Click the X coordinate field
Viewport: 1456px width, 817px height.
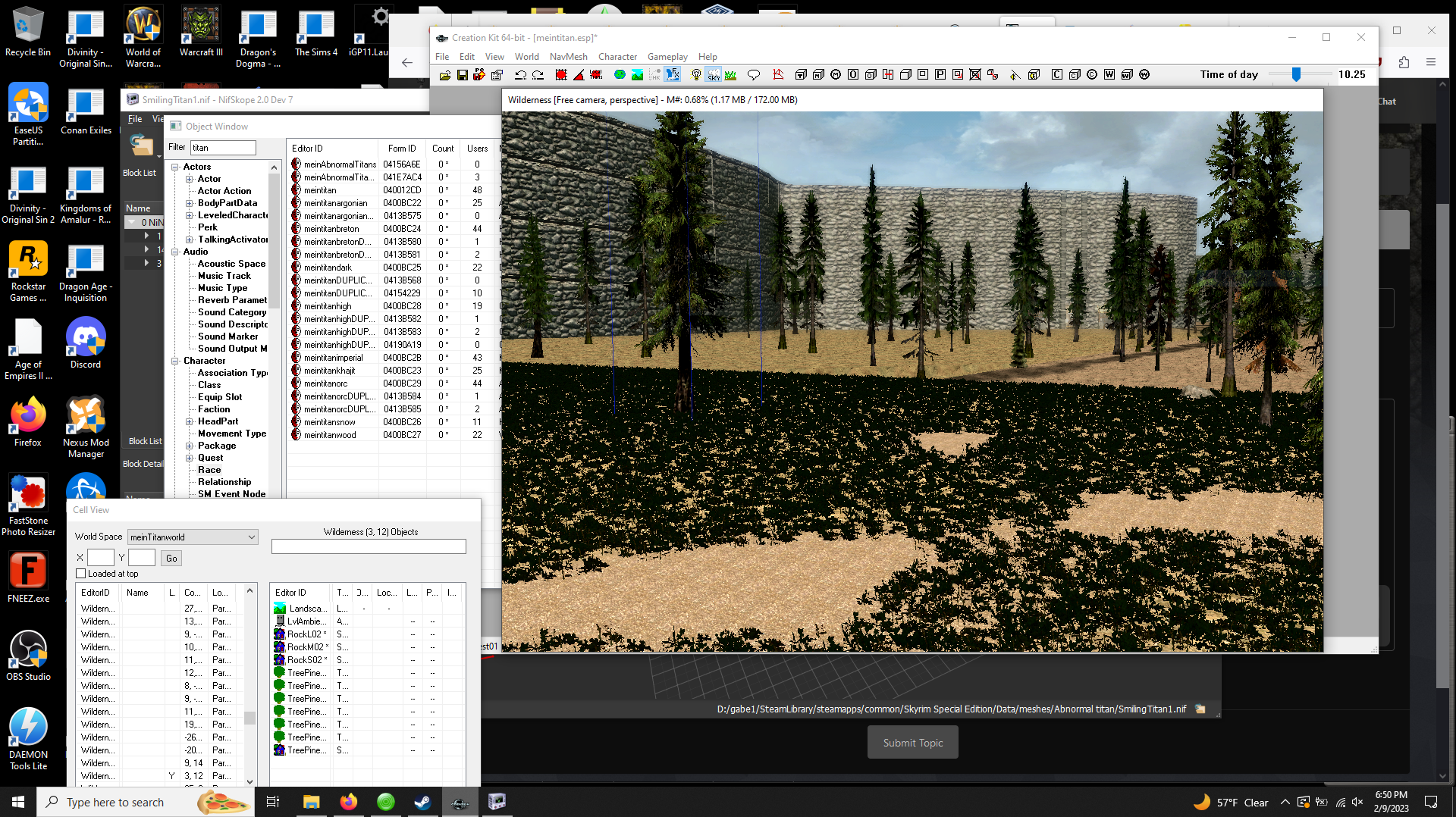[x=101, y=558]
